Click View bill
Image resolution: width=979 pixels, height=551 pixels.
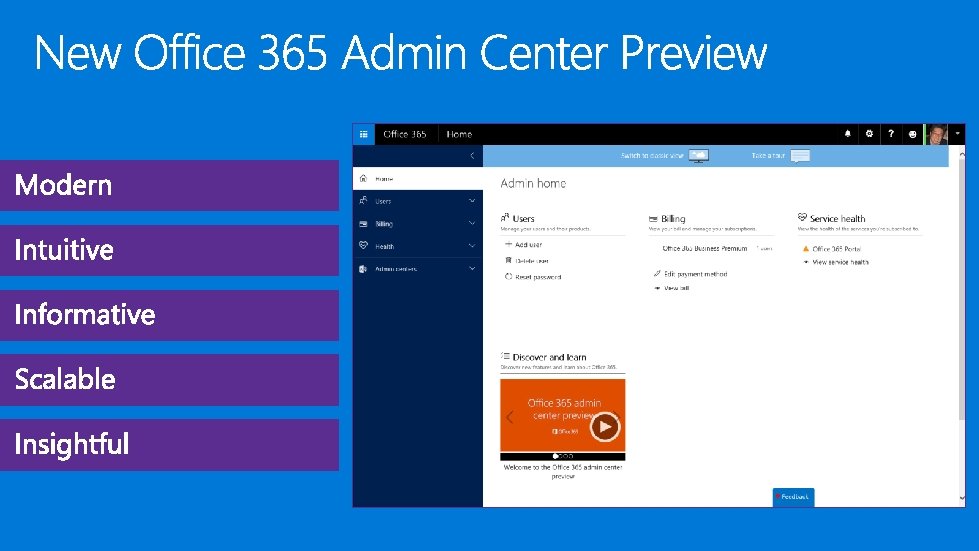[x=676, y=288]
